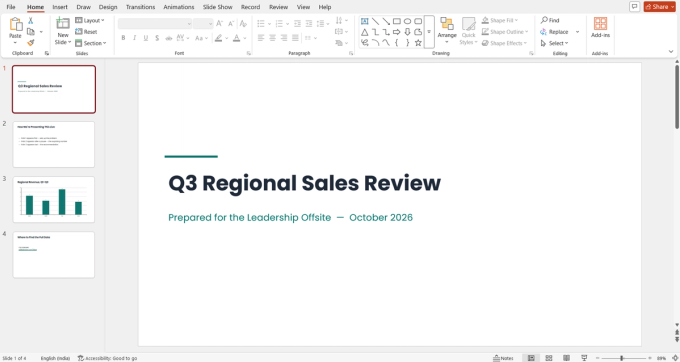This screenshot has width=680, height=362.
Task: Open the Review tab
Action: pyautogui.click(x=278, y=7)
